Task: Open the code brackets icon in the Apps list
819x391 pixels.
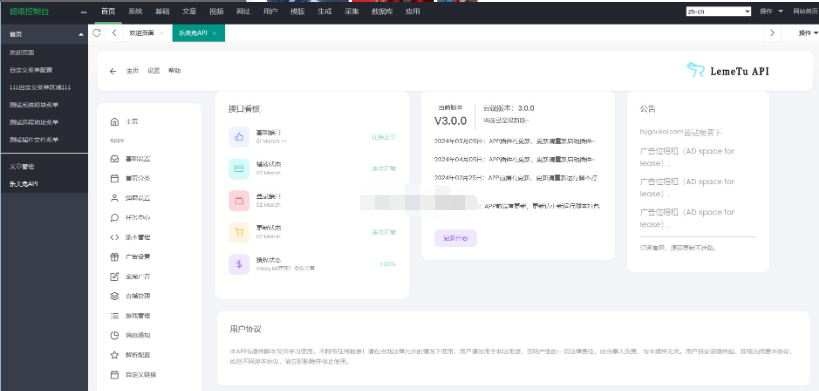Action: click(x=115, y=237)
